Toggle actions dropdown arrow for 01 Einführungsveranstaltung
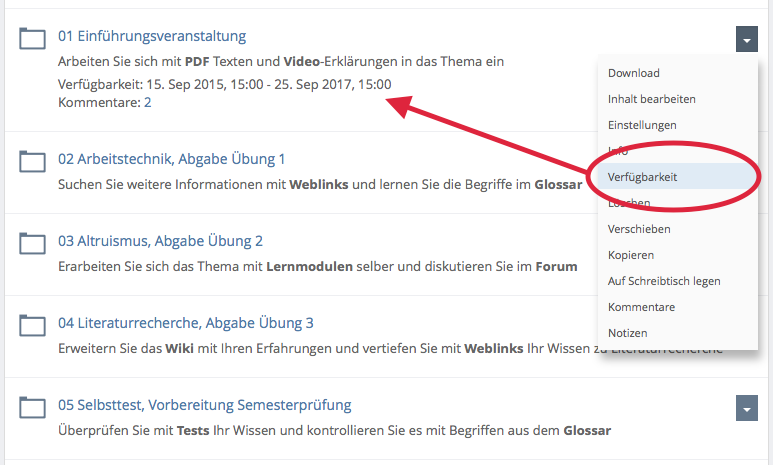 tap(746, 39)
